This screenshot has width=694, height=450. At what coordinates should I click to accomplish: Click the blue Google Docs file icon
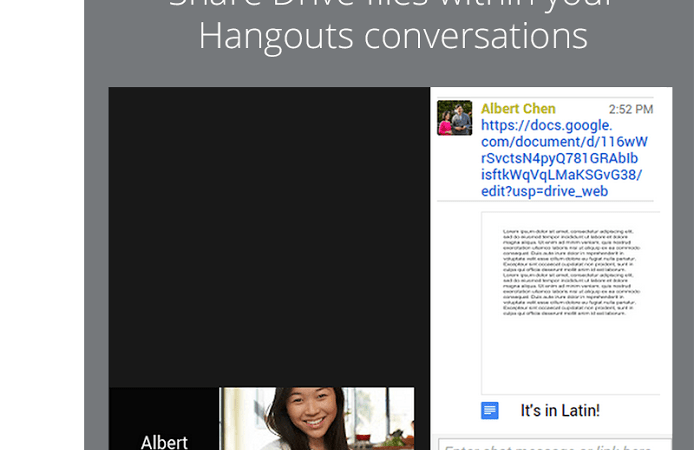pos(490,411)
